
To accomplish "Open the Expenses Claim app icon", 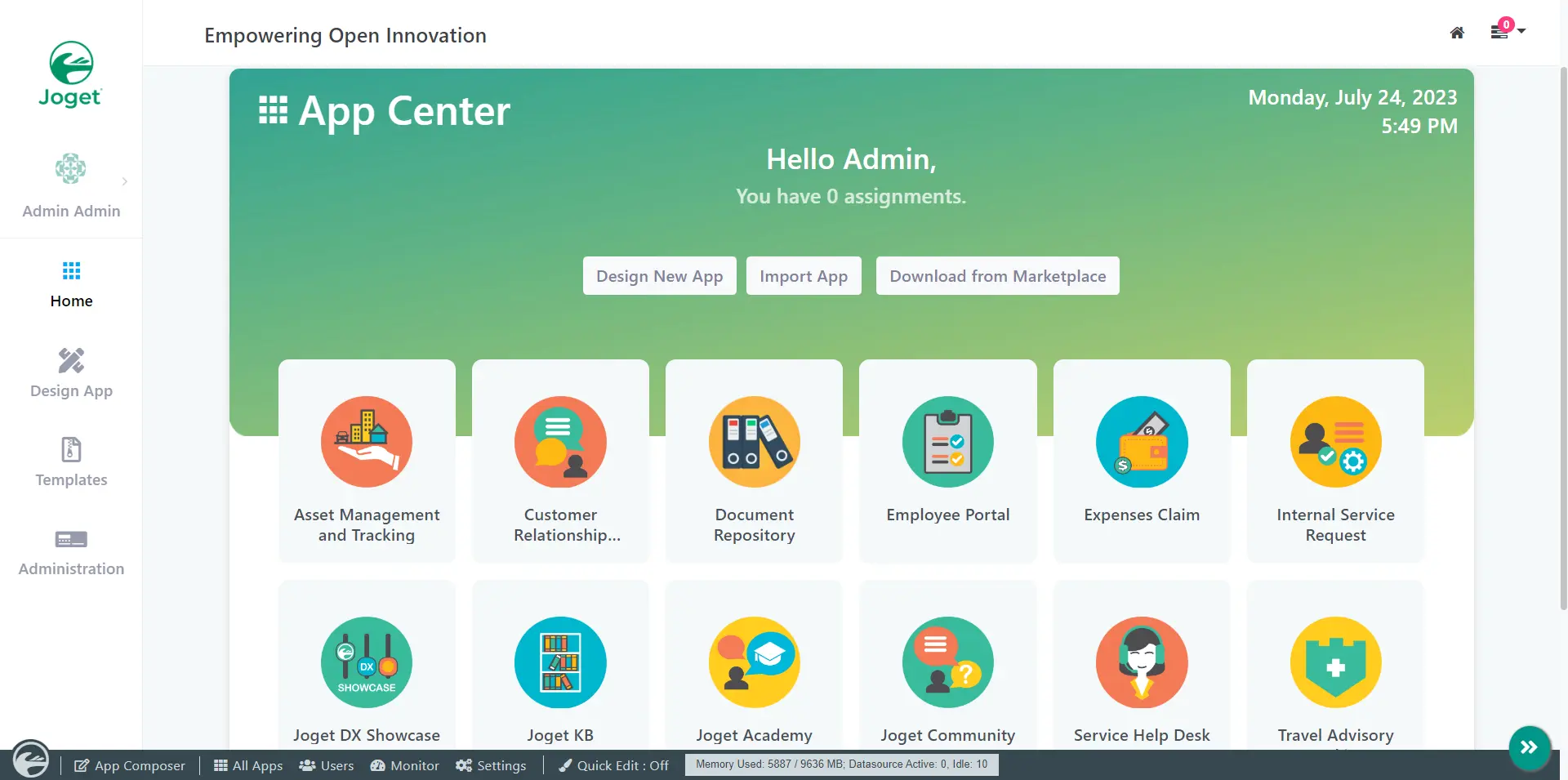I will point(1142,442).
